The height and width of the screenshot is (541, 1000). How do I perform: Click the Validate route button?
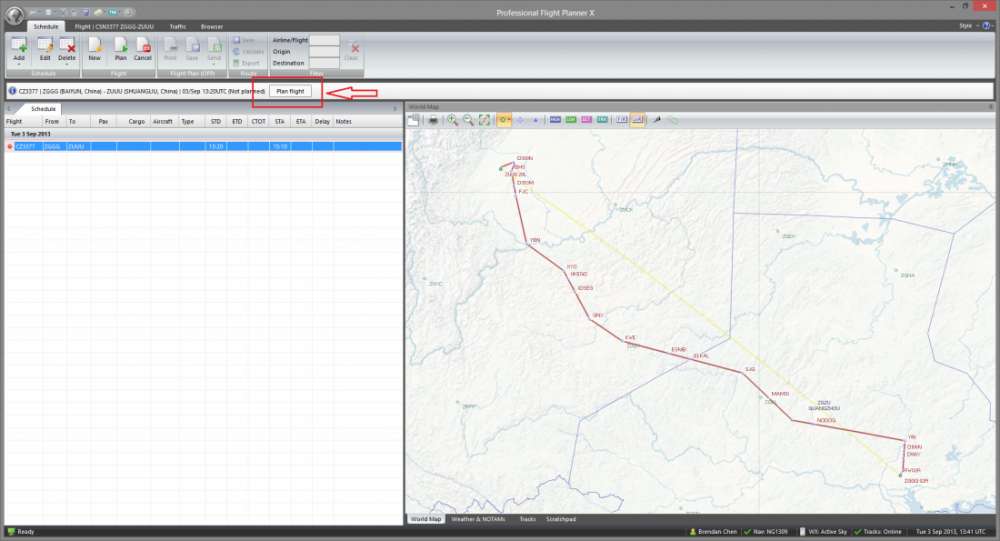pos(249,52)
